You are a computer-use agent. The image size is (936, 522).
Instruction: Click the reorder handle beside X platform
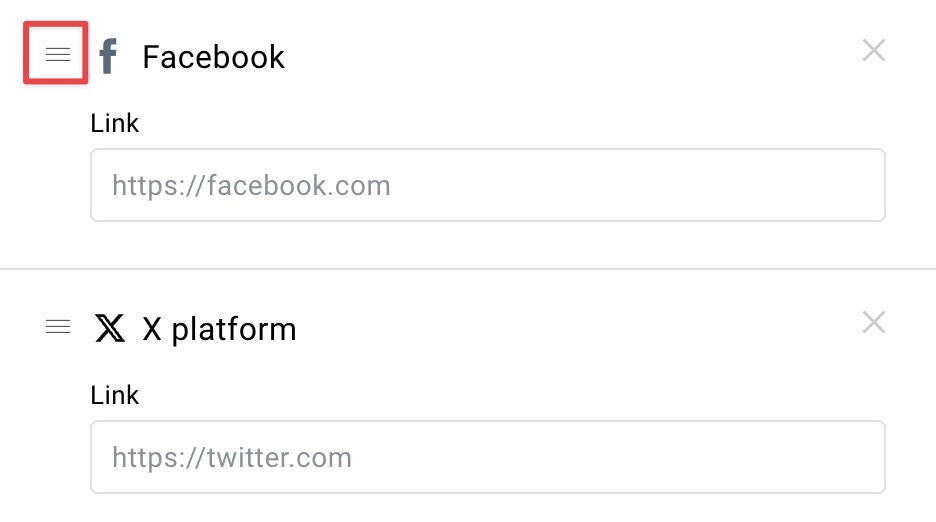(58, 326)
